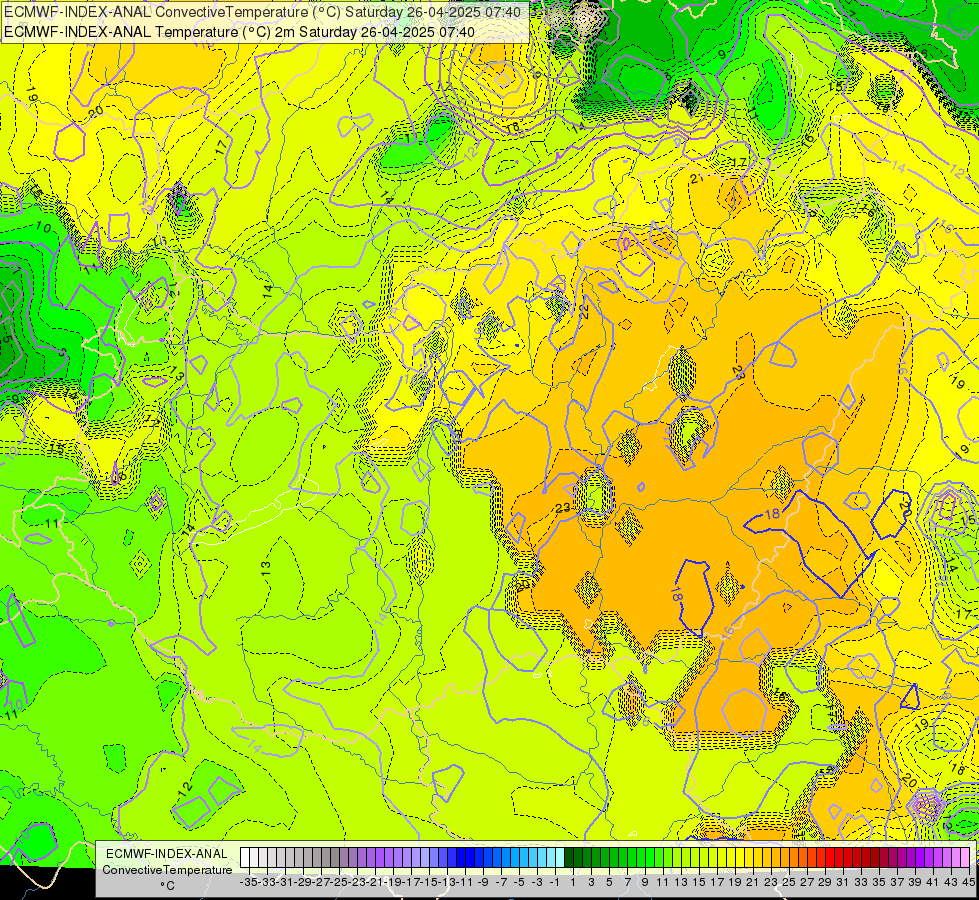Image resolution: width=979 pixels, height=900 pixels.
Task: Click the deep blue swatch above legend value -11
Action: point(461,857)
